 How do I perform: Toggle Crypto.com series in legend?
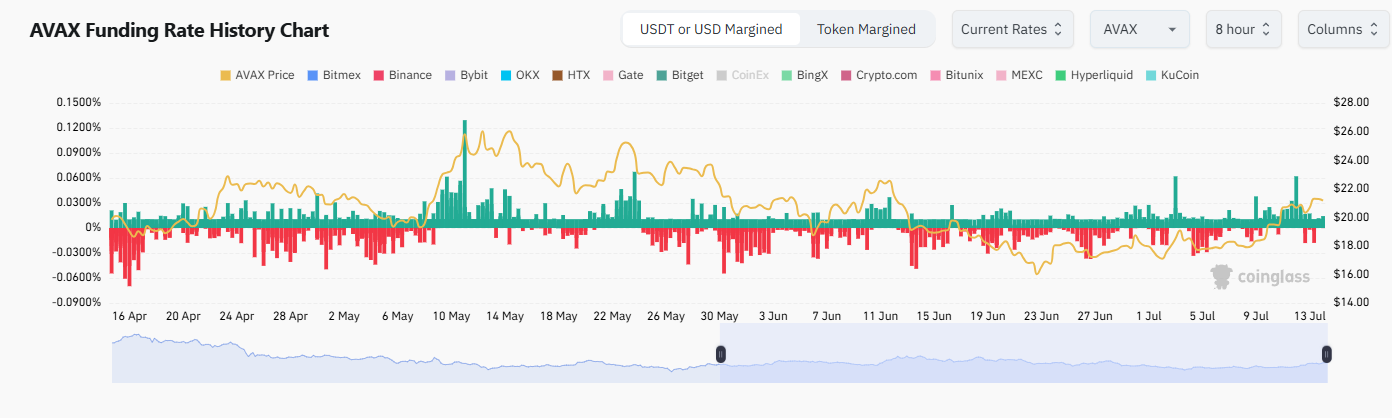tap(878, 75)
